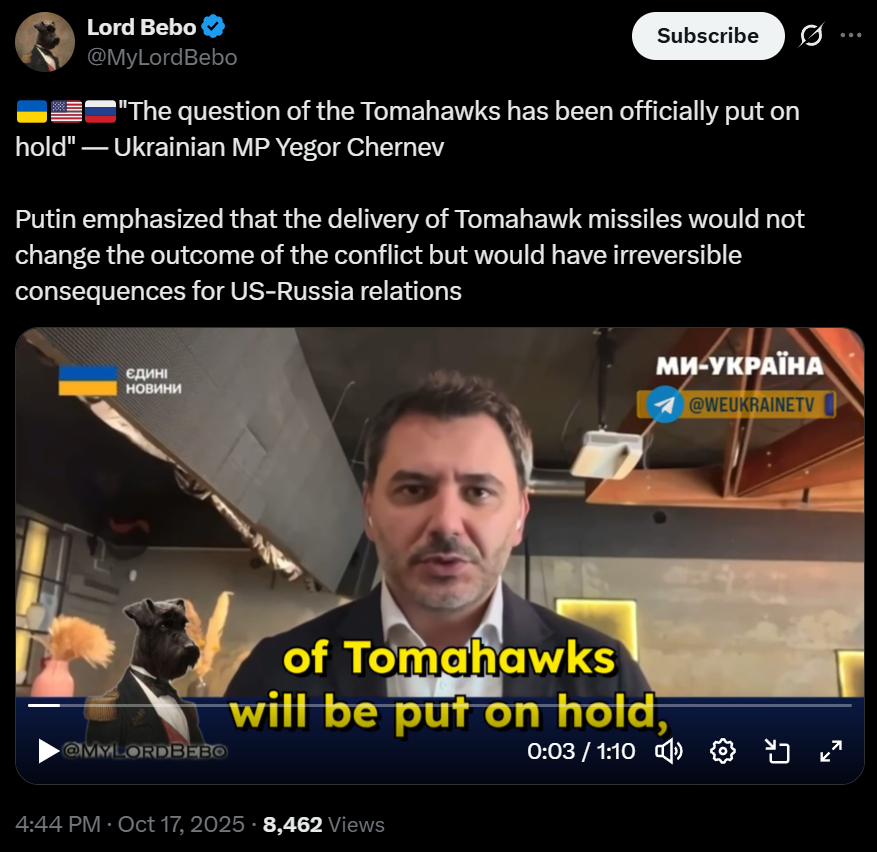The width and height of the screenshot is (877, 852).
Task: Click the Grok slashed-circle icon
Action: pos(810,36)
